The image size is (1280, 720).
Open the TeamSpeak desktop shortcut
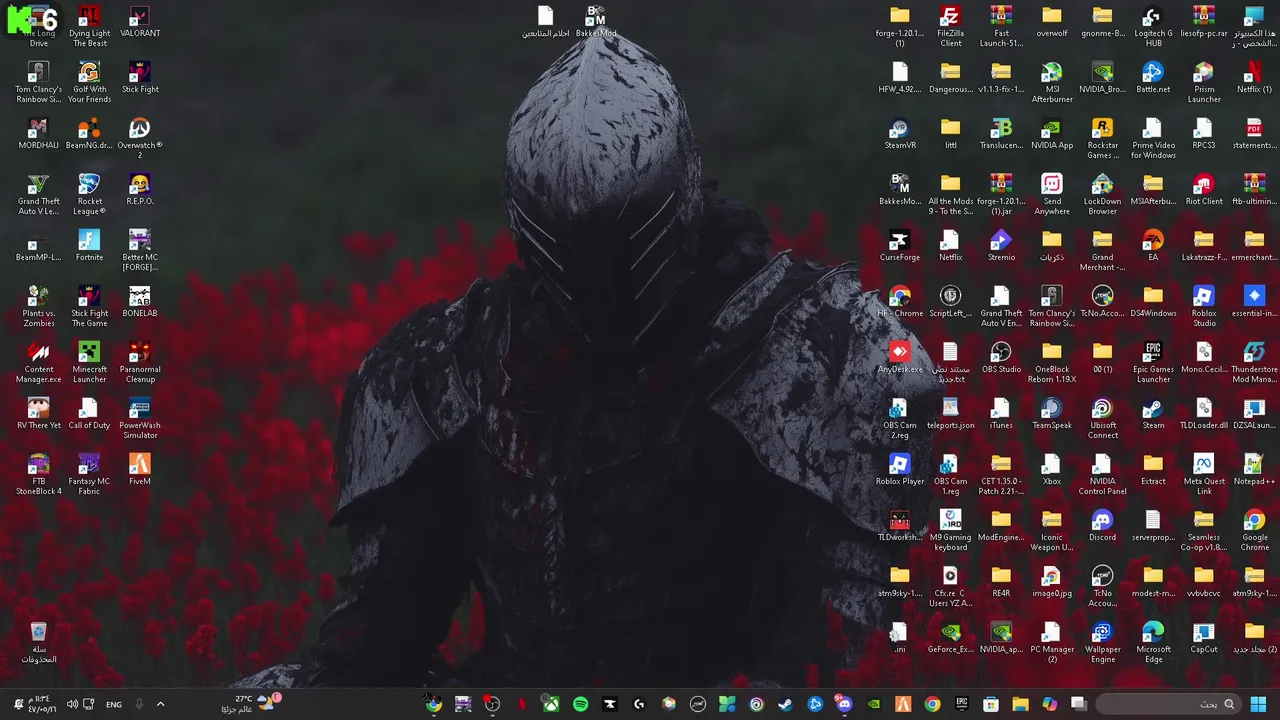point(1052,415)
